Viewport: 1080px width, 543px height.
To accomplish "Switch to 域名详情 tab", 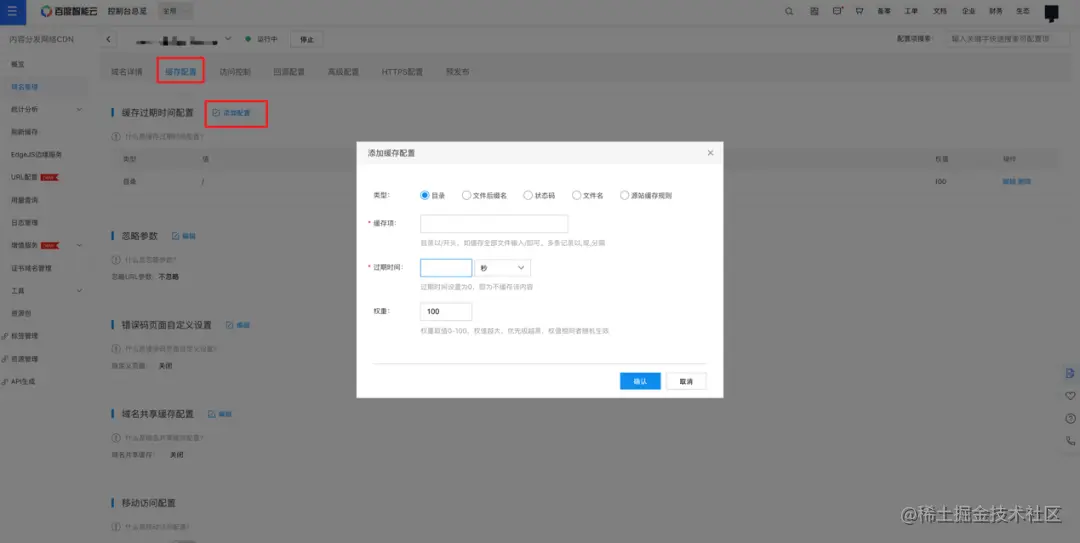I will 127,72.
